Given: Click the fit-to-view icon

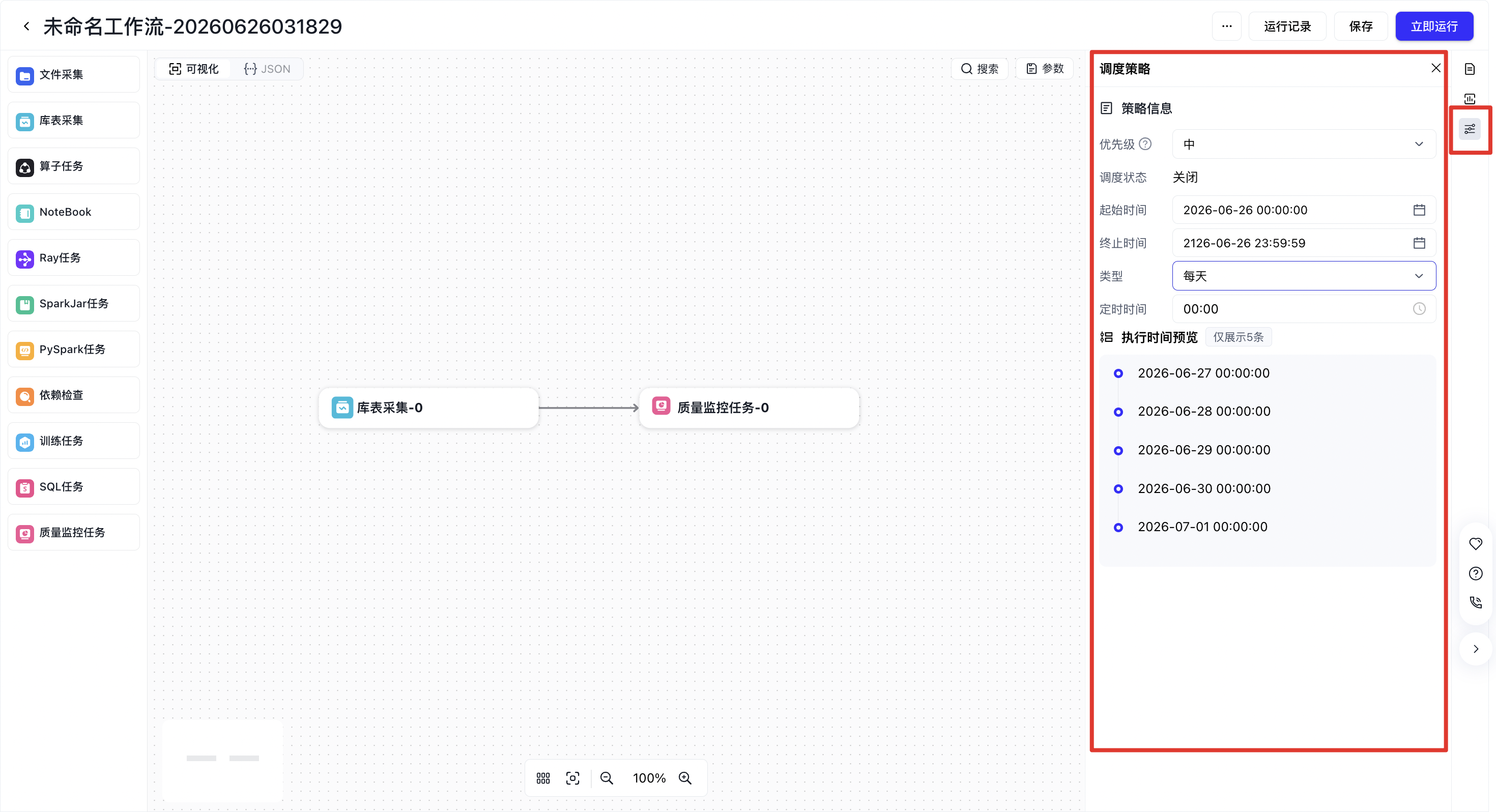Looking at the screenshot, I should tap(572, 778).
